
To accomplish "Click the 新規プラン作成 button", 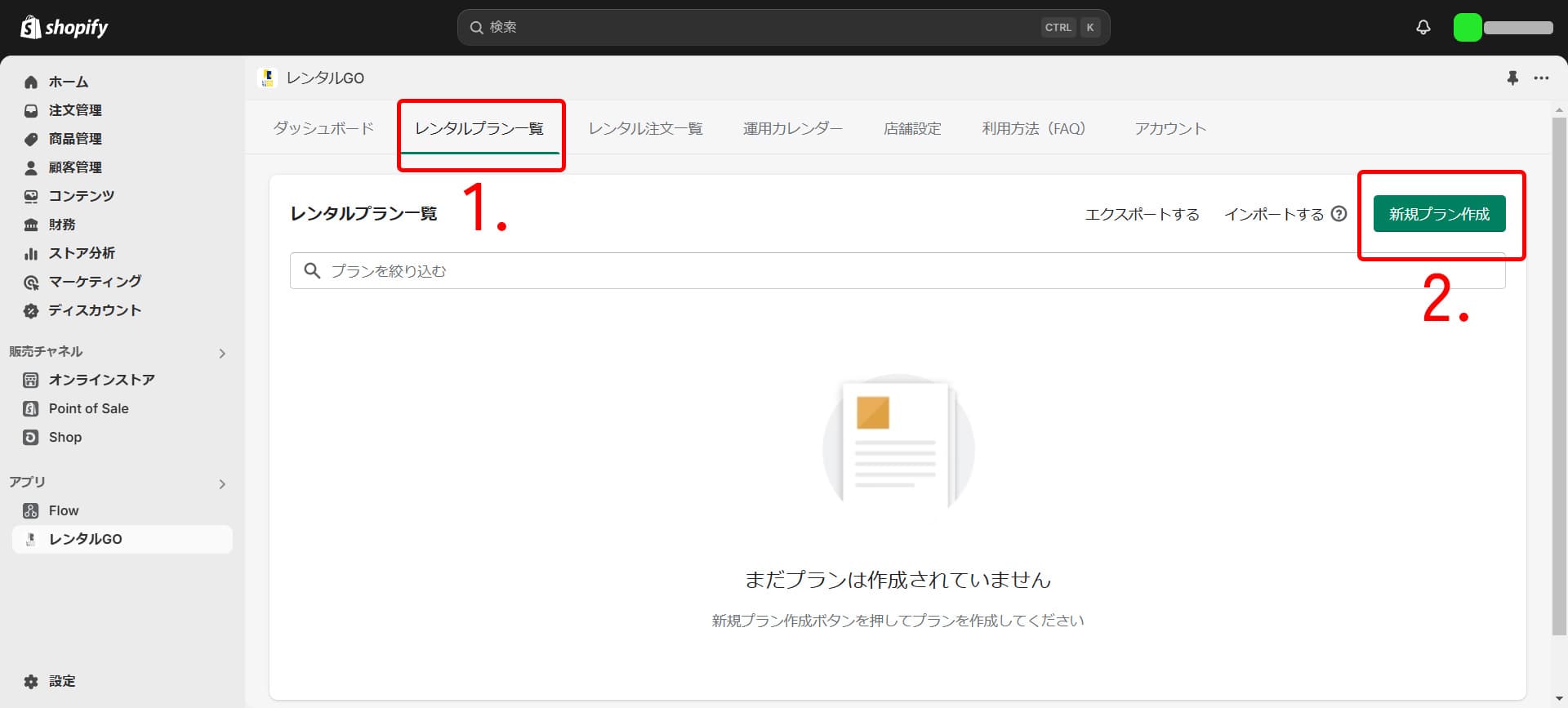I will click(x=1439, y=214).
